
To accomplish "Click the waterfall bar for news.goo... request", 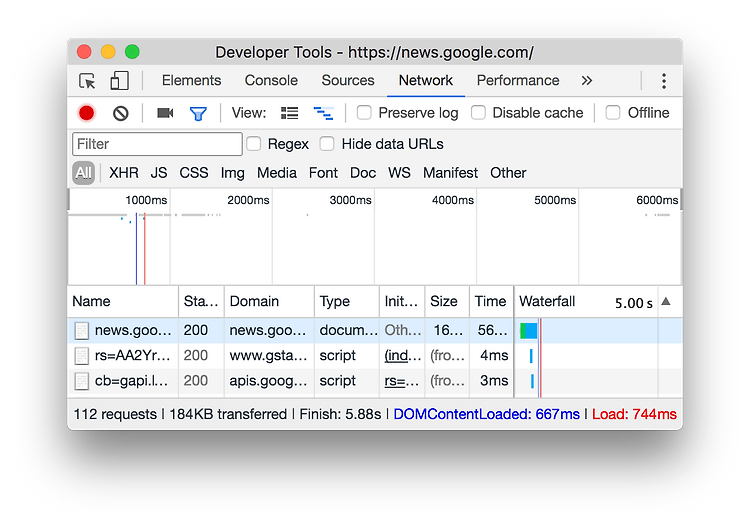I will click(x=529, y=331).
